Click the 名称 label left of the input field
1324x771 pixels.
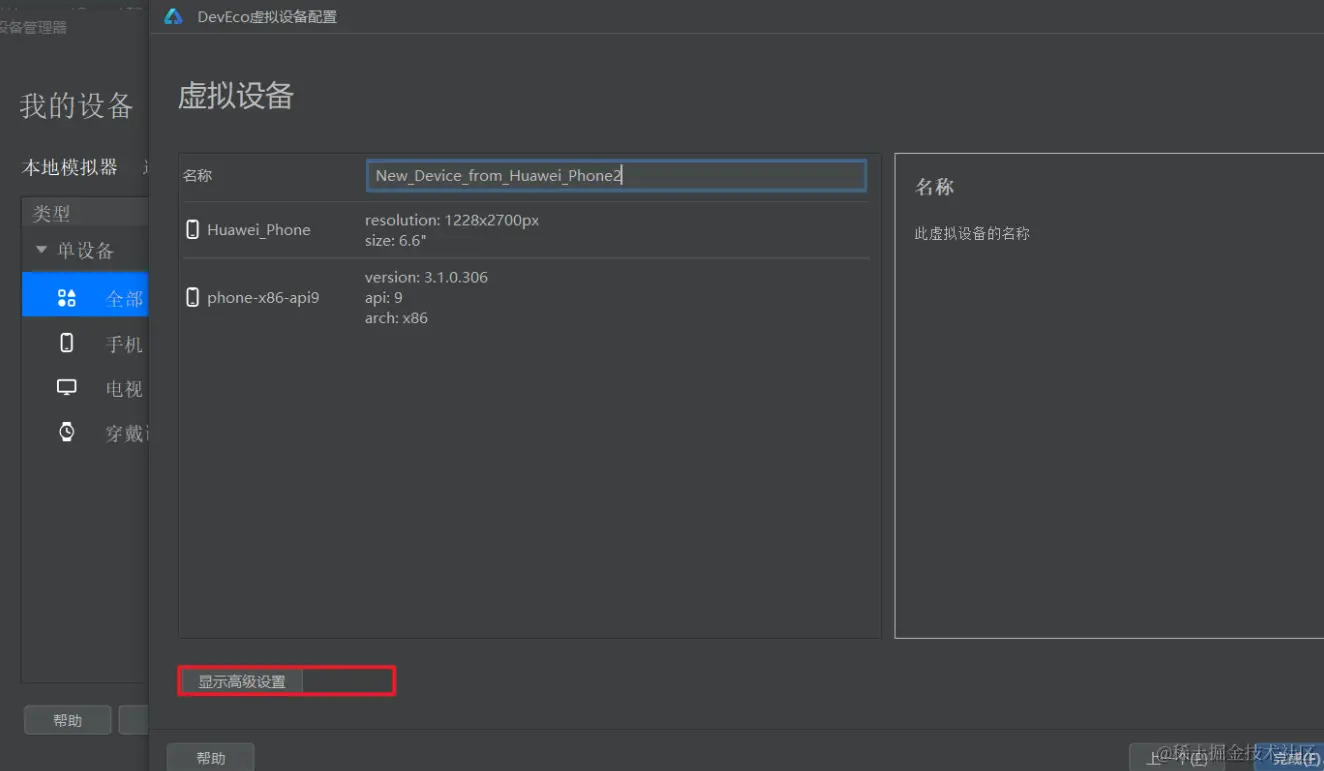(x=198, y=176)
